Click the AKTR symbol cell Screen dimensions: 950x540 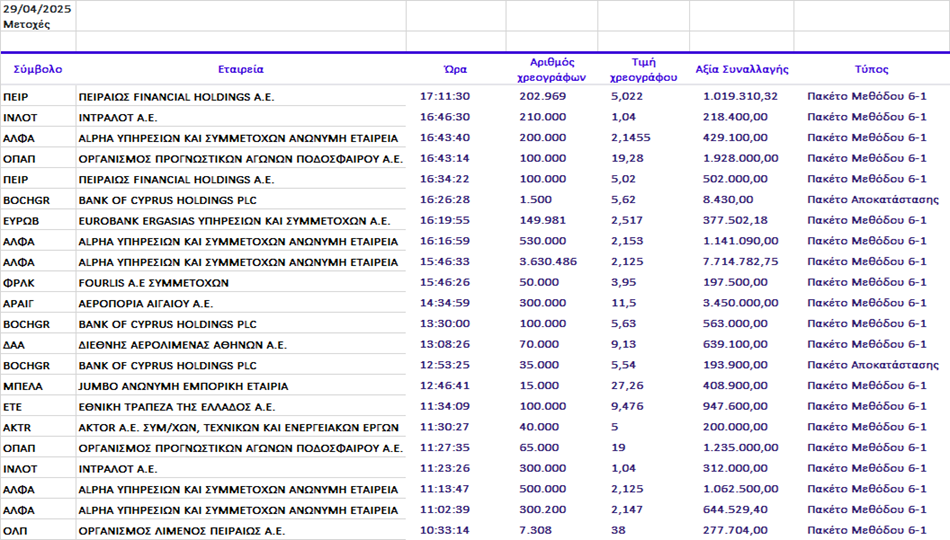18,427
